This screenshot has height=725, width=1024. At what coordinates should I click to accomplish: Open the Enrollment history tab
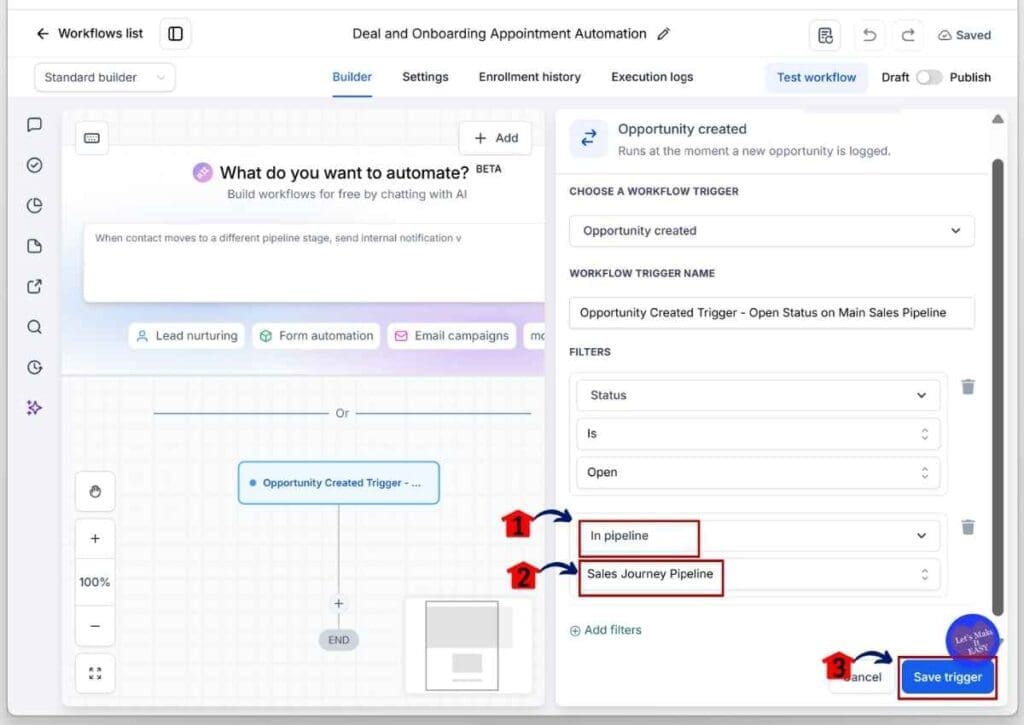530,77
